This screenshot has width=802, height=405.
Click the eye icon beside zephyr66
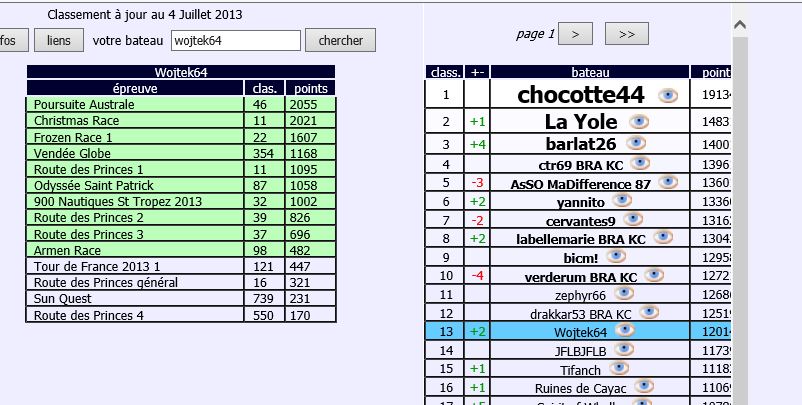pyautogui.click(x=624, y=293)
